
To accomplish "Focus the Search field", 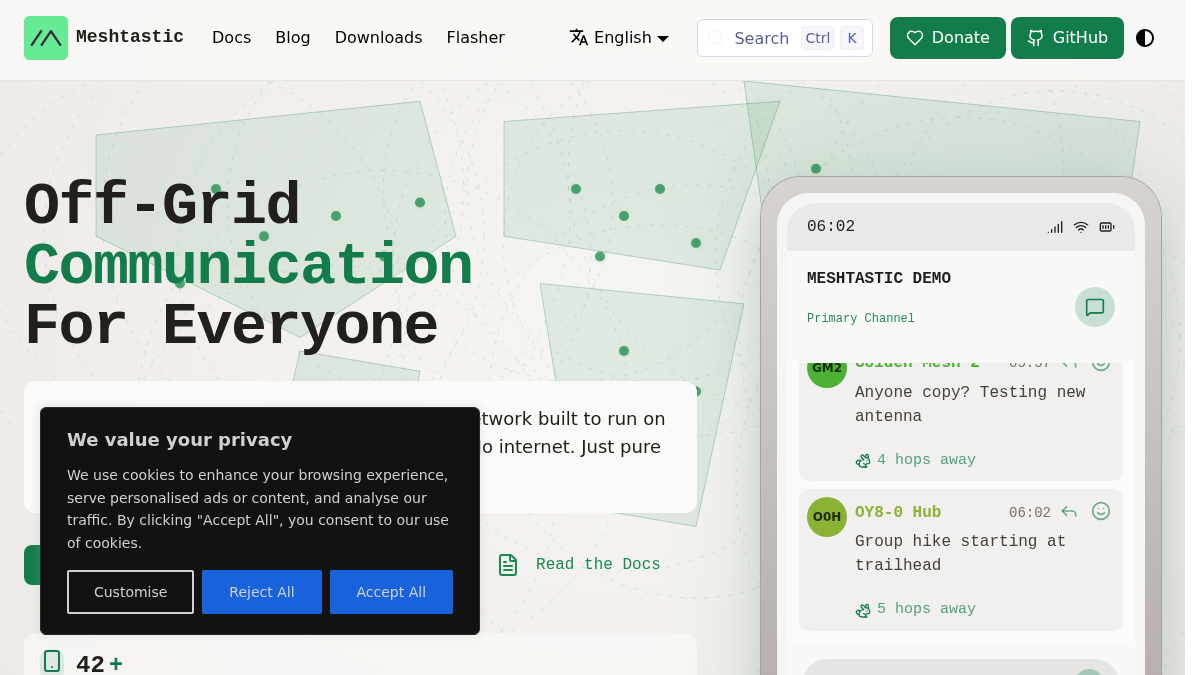I will pyautogui.click(x=785, y=38).
